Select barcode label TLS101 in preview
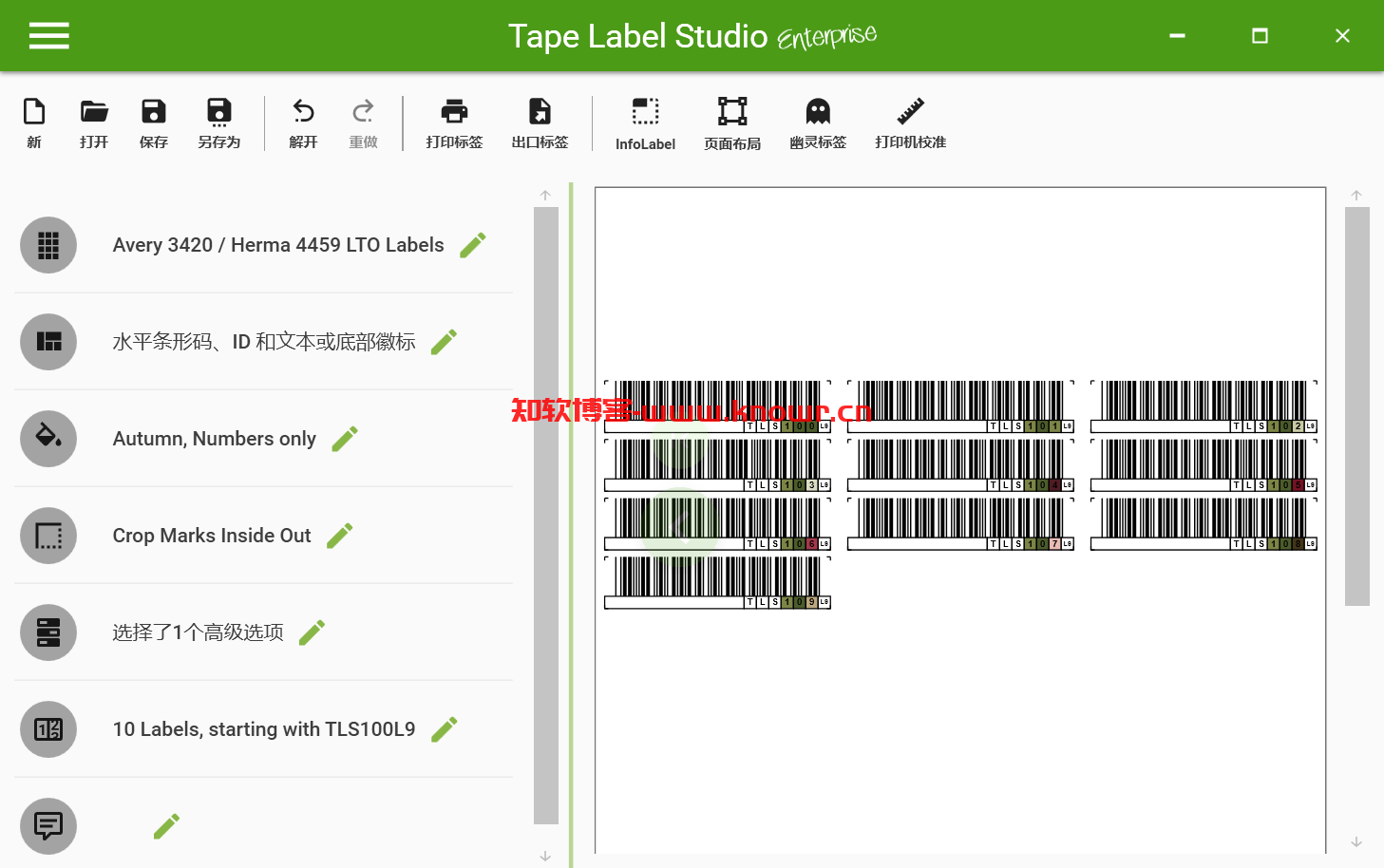The height and width of the screenshot is (868, 1384). 960,406
